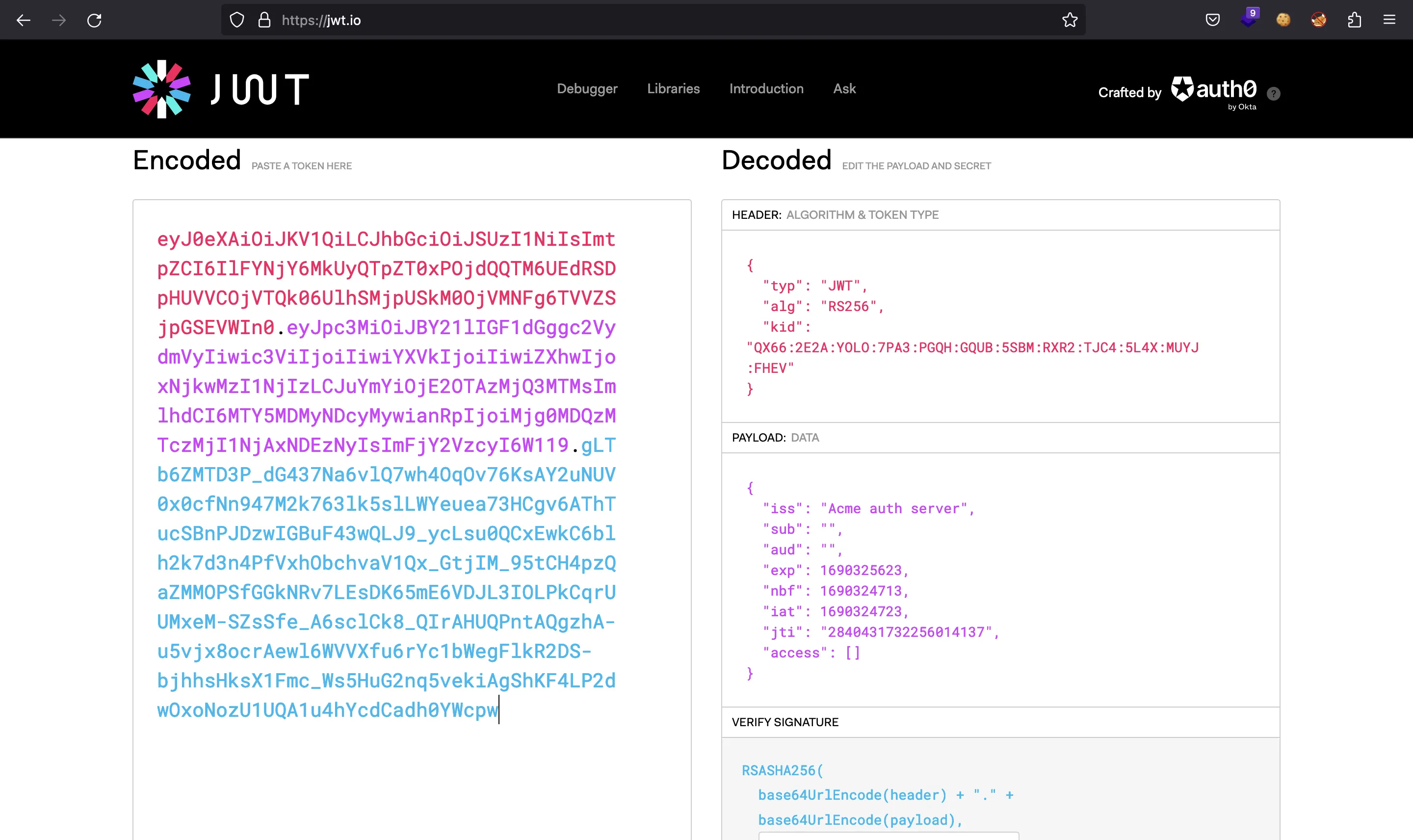The height and width of the screenshot is (840, 1413).
Task: Open the Libraries tab
Action: pos(673,88)
